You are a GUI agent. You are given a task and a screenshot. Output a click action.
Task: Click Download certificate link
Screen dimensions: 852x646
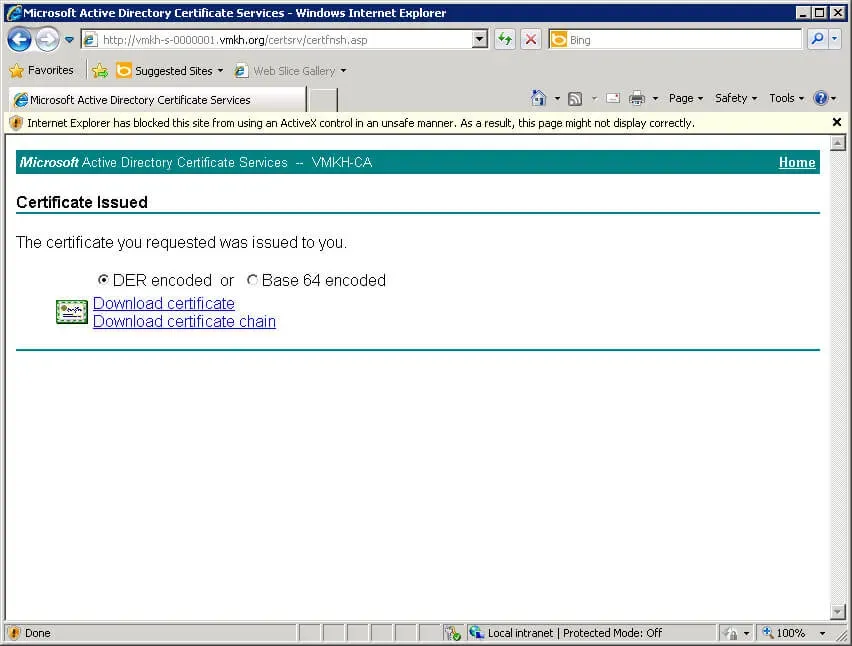pos(164,303)
